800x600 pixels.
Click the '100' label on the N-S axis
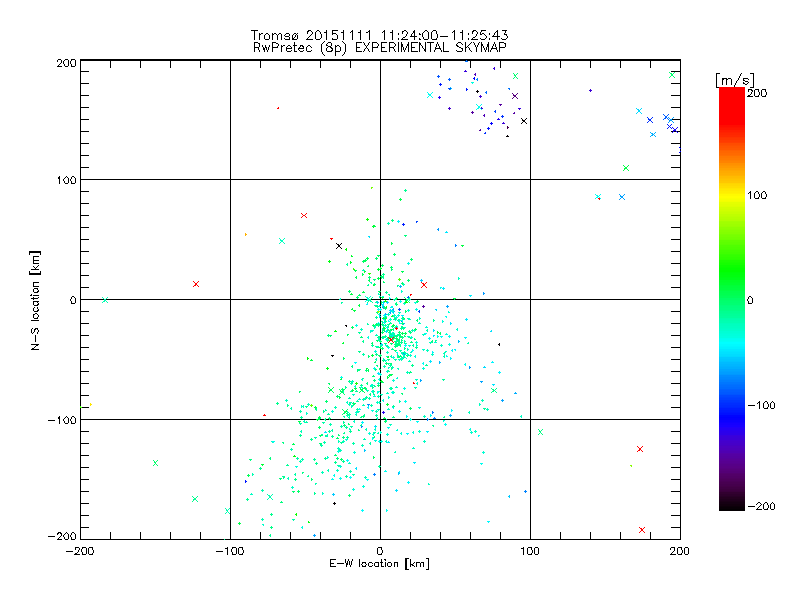pos(66,180)
